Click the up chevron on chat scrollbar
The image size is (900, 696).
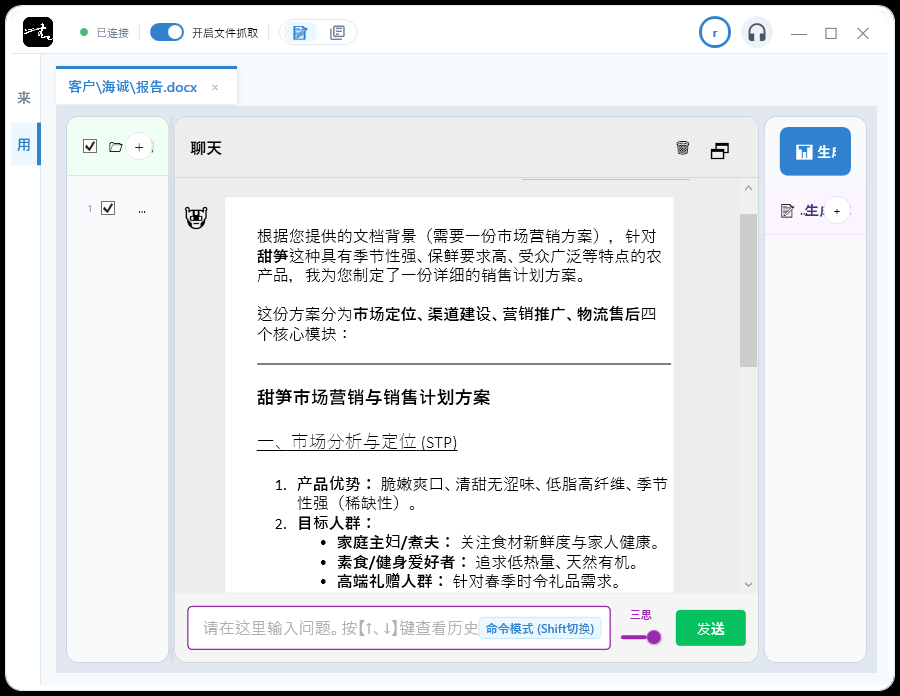click(x=748, y=187)
